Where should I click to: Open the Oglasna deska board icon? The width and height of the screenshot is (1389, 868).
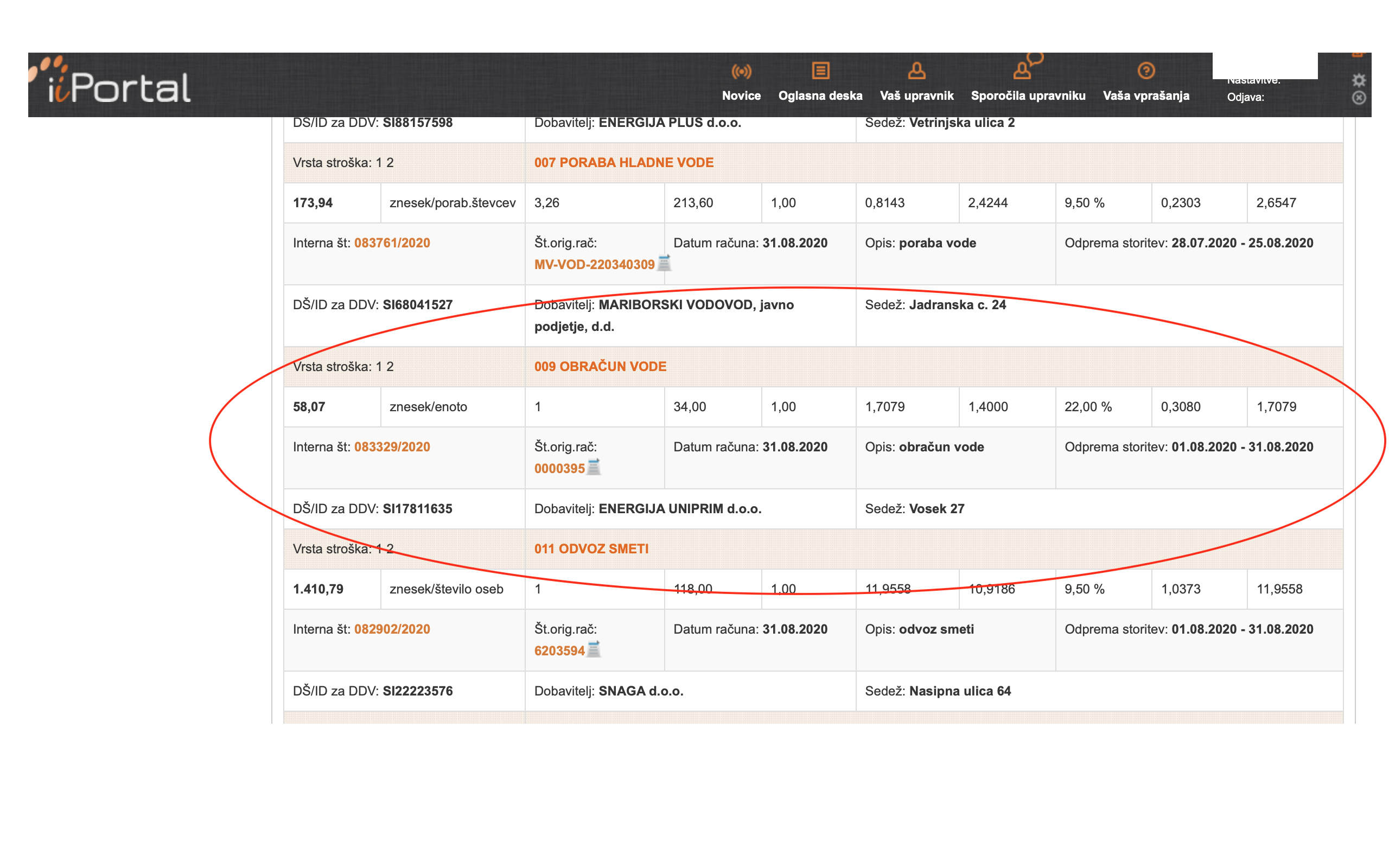point(820,71)
